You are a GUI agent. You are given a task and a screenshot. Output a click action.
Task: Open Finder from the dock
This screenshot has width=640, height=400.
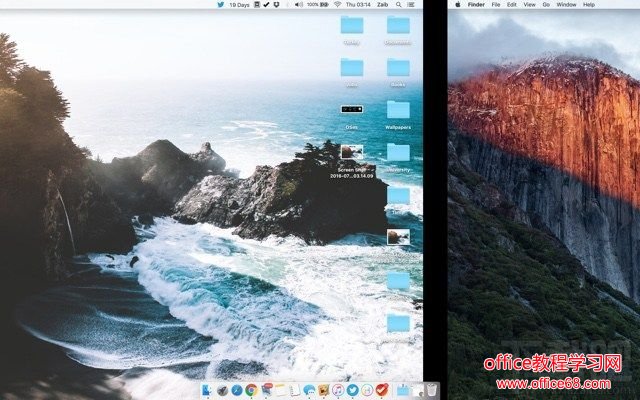pyautogui.click(x=207, y=390)
